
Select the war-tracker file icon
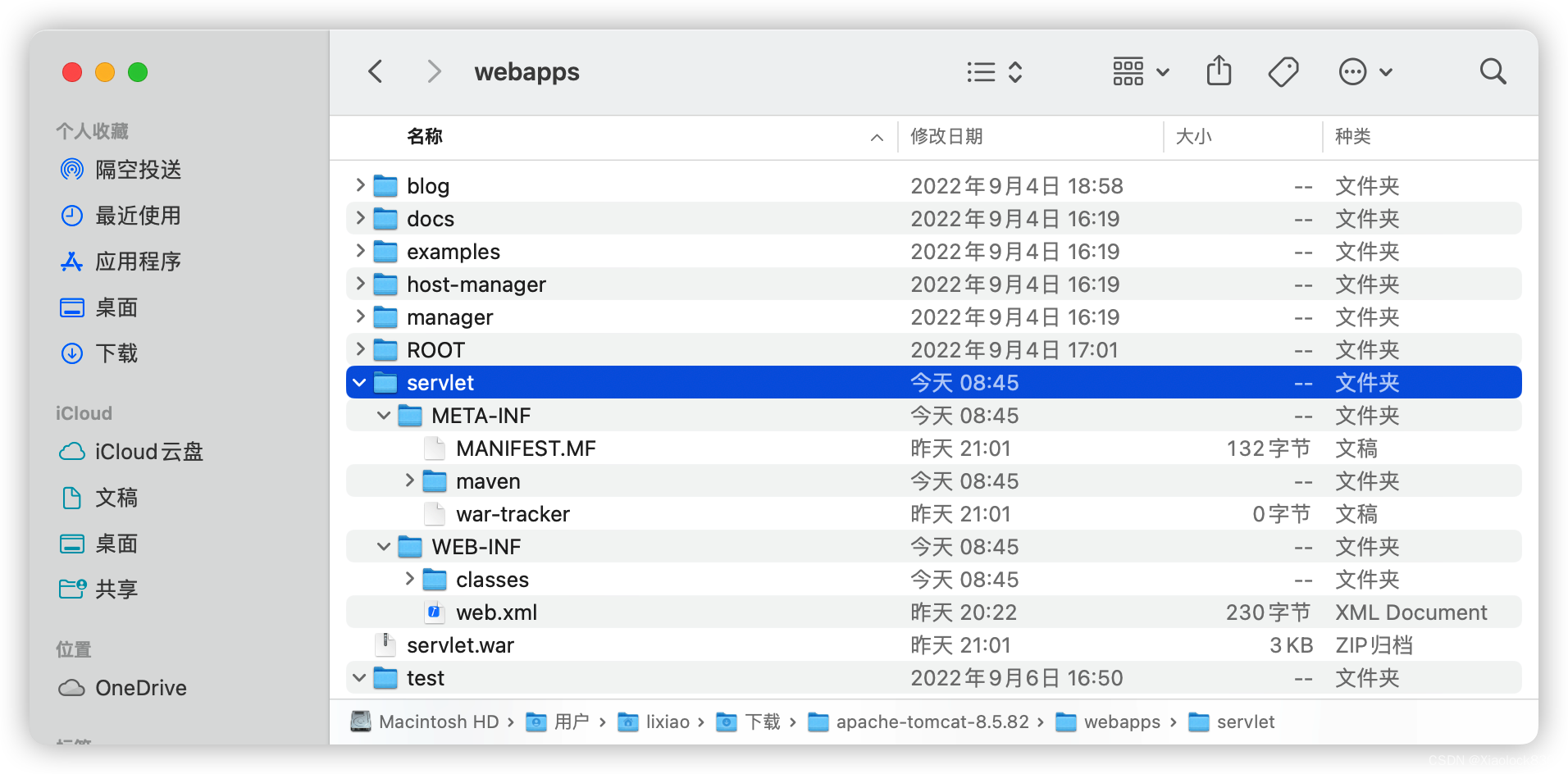tap(435, 514)
